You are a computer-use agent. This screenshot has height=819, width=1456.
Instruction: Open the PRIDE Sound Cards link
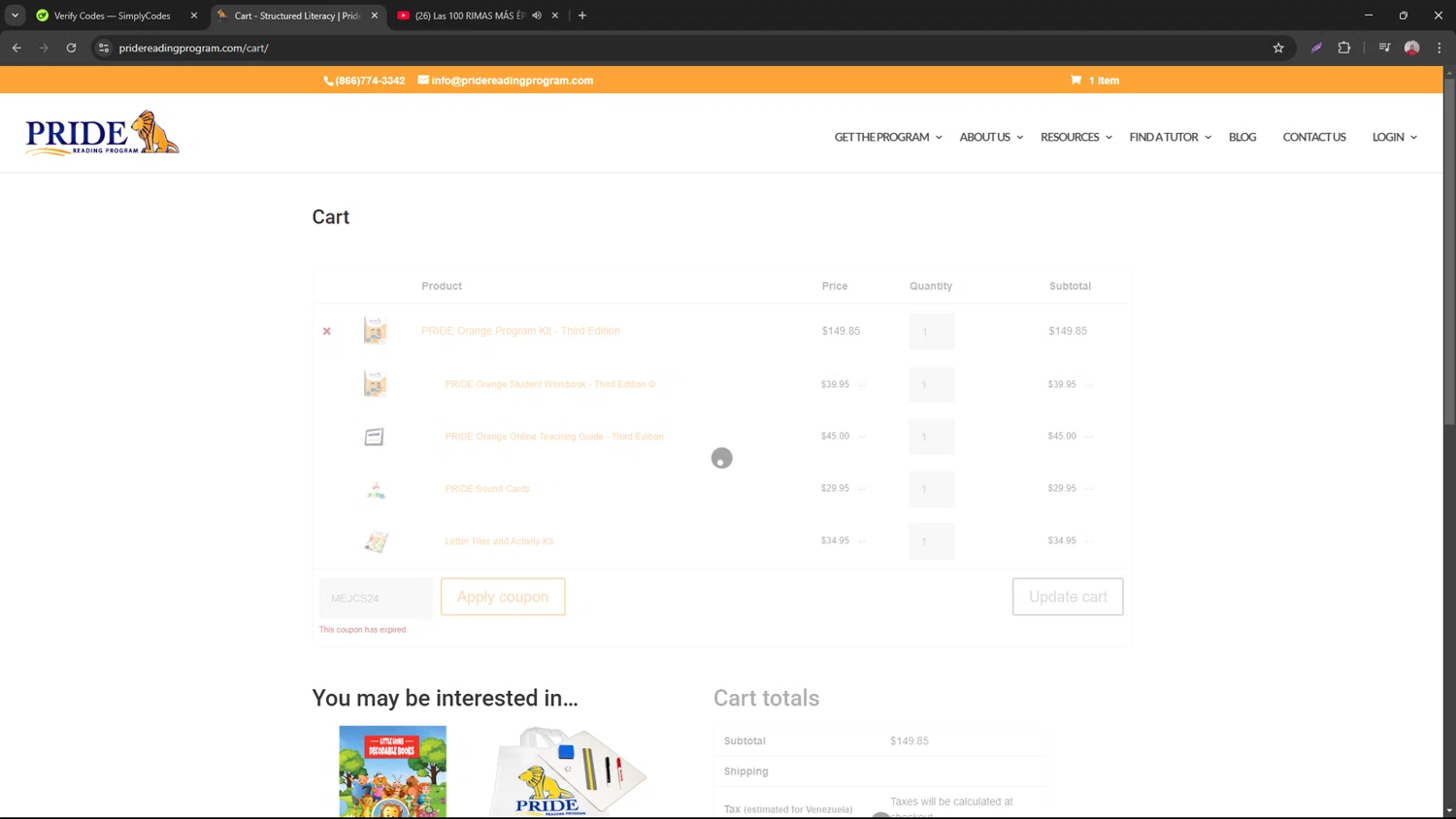tap(487, 489)
